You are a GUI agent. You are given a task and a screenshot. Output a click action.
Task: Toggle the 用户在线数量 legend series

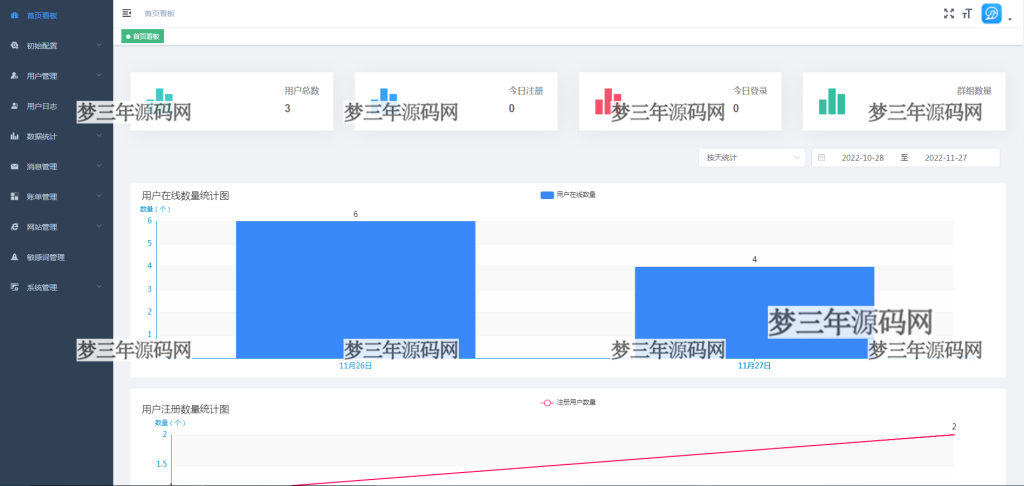pos(568,195)
